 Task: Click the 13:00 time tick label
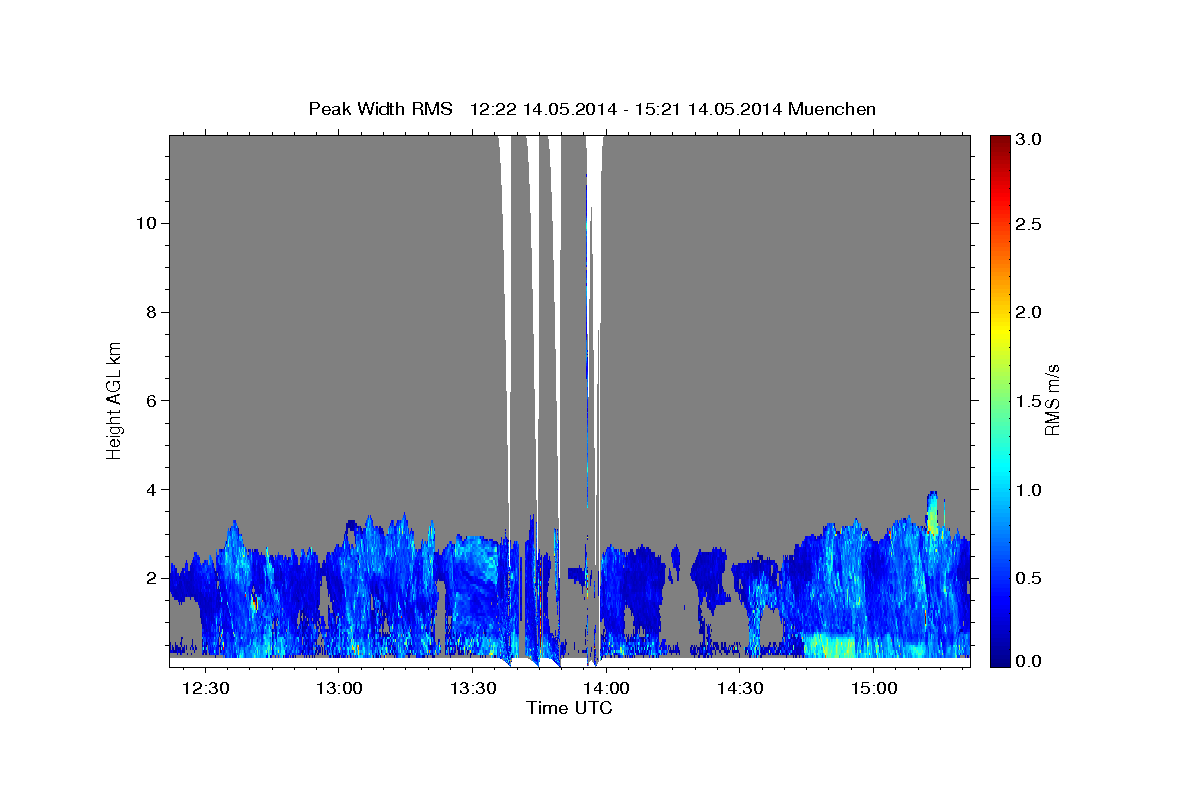pos(339,689)
